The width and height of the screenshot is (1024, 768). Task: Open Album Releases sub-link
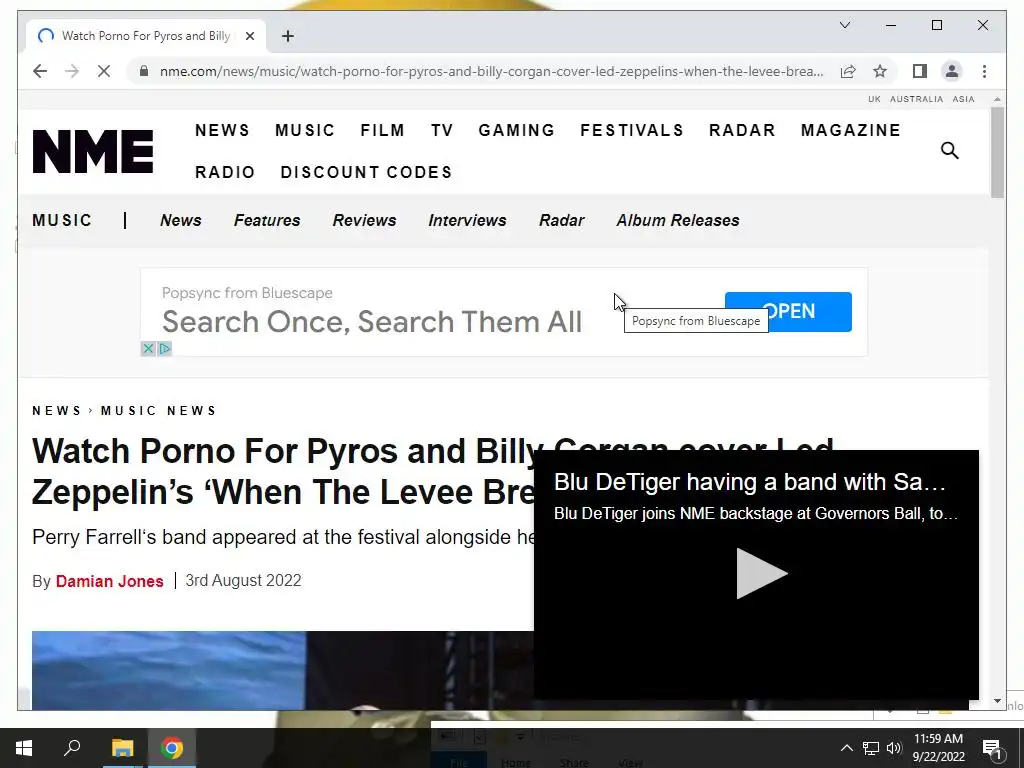point(678,220)
